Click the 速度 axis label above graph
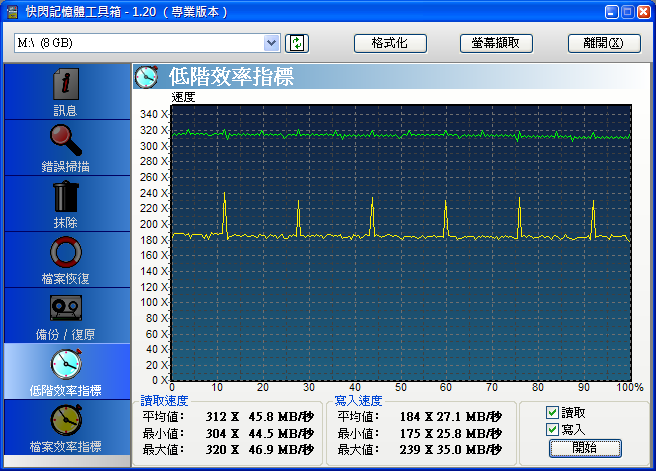 [x=183, y=97]
